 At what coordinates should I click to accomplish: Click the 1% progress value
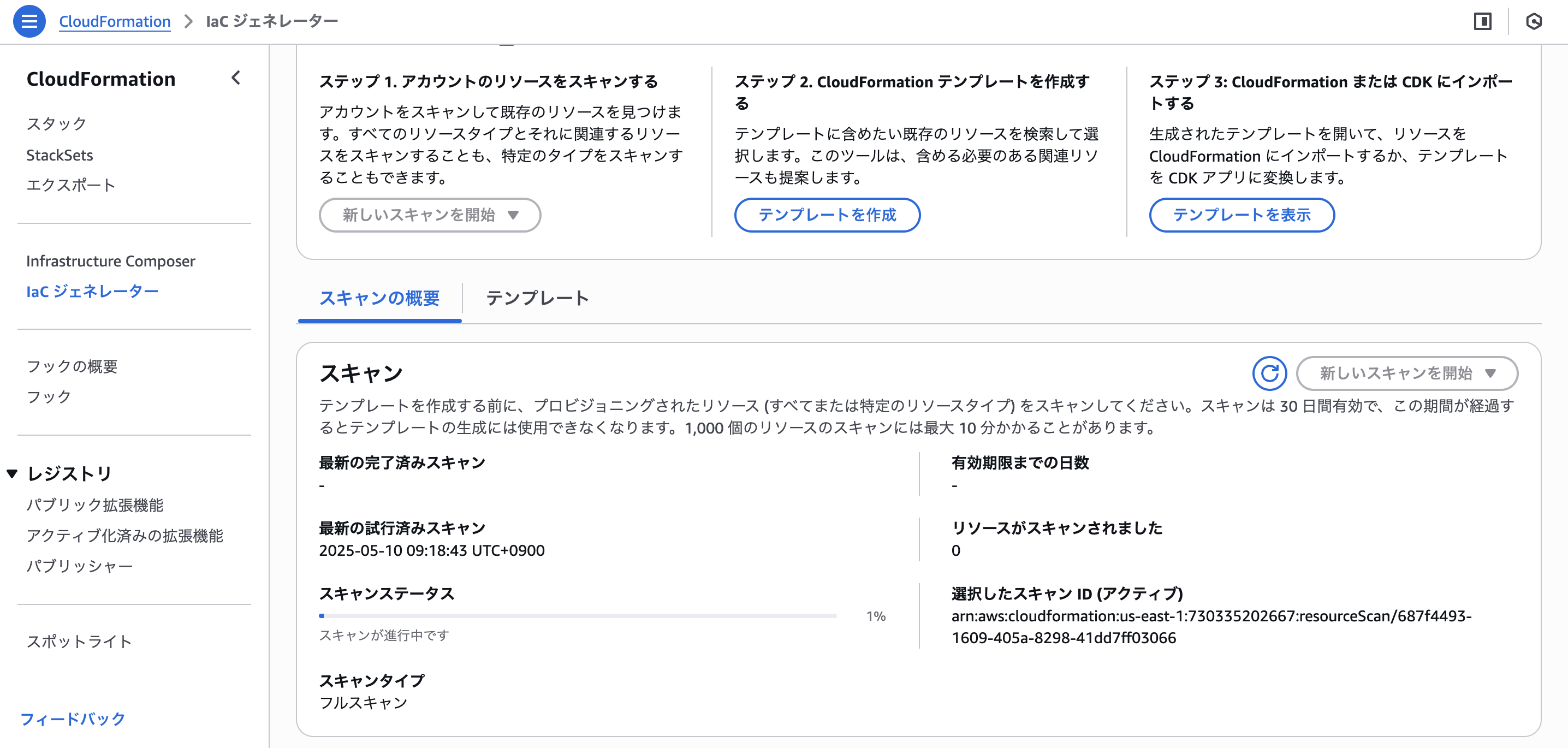876,616
